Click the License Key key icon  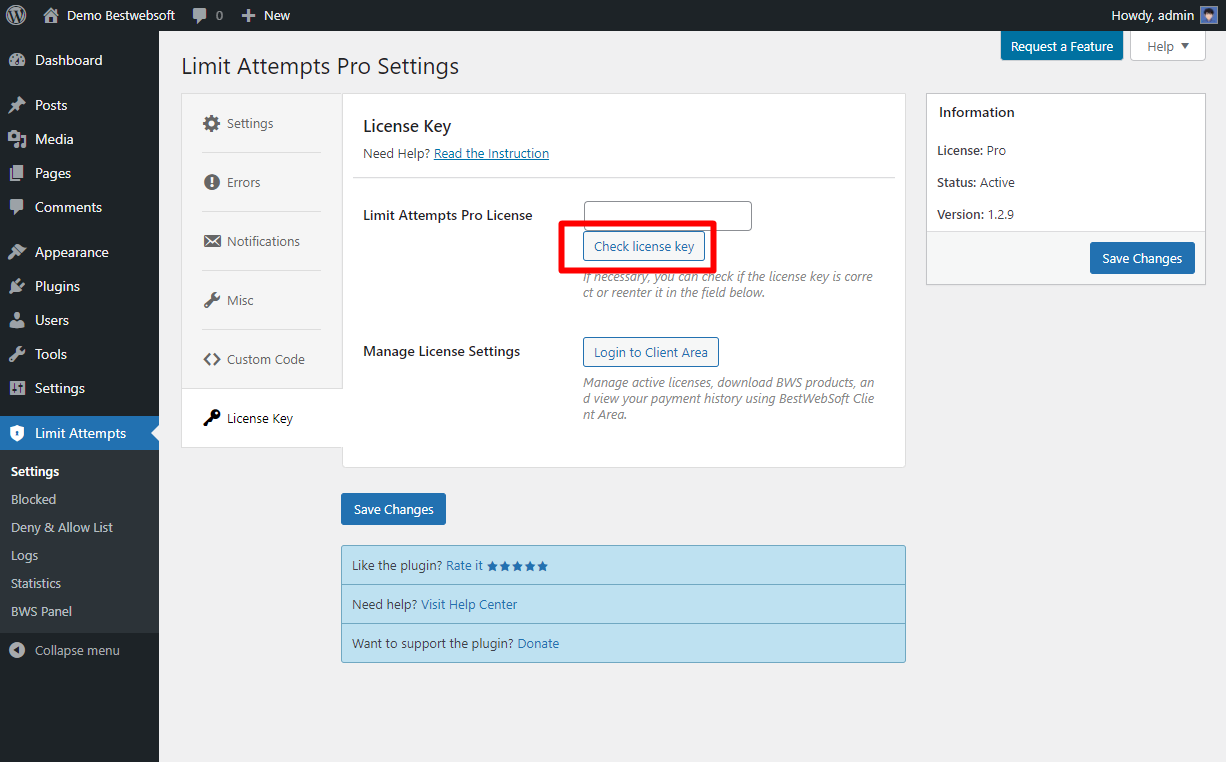click(x=211, y=418)
